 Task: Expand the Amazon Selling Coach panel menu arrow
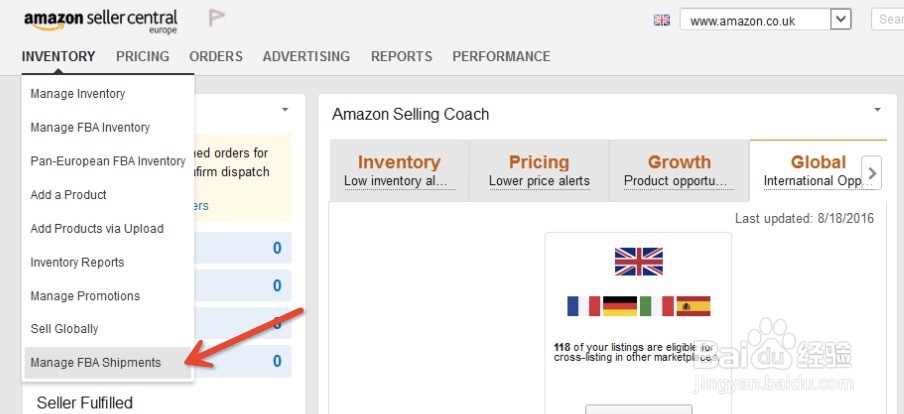pos(877,110)
